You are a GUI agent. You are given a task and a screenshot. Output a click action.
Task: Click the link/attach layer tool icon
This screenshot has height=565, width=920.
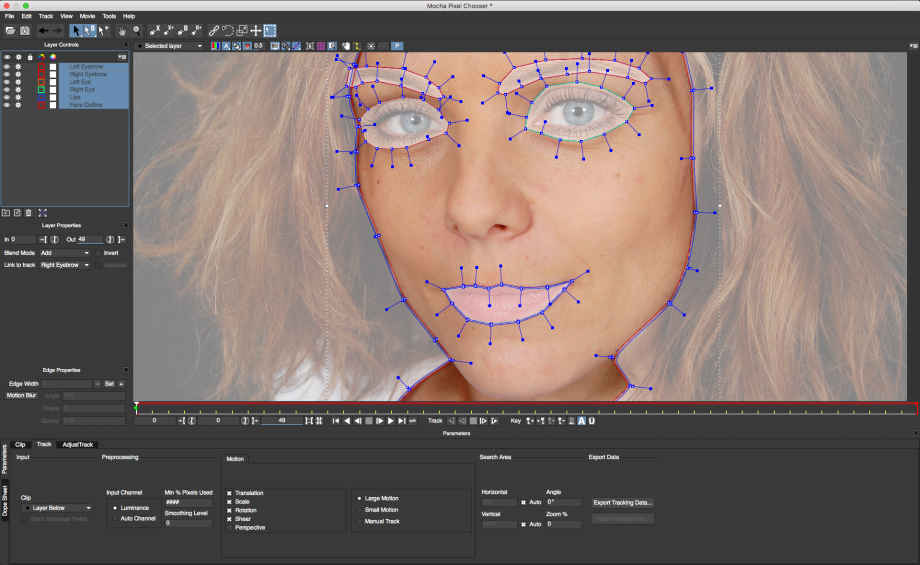click(x=214, y=31)
